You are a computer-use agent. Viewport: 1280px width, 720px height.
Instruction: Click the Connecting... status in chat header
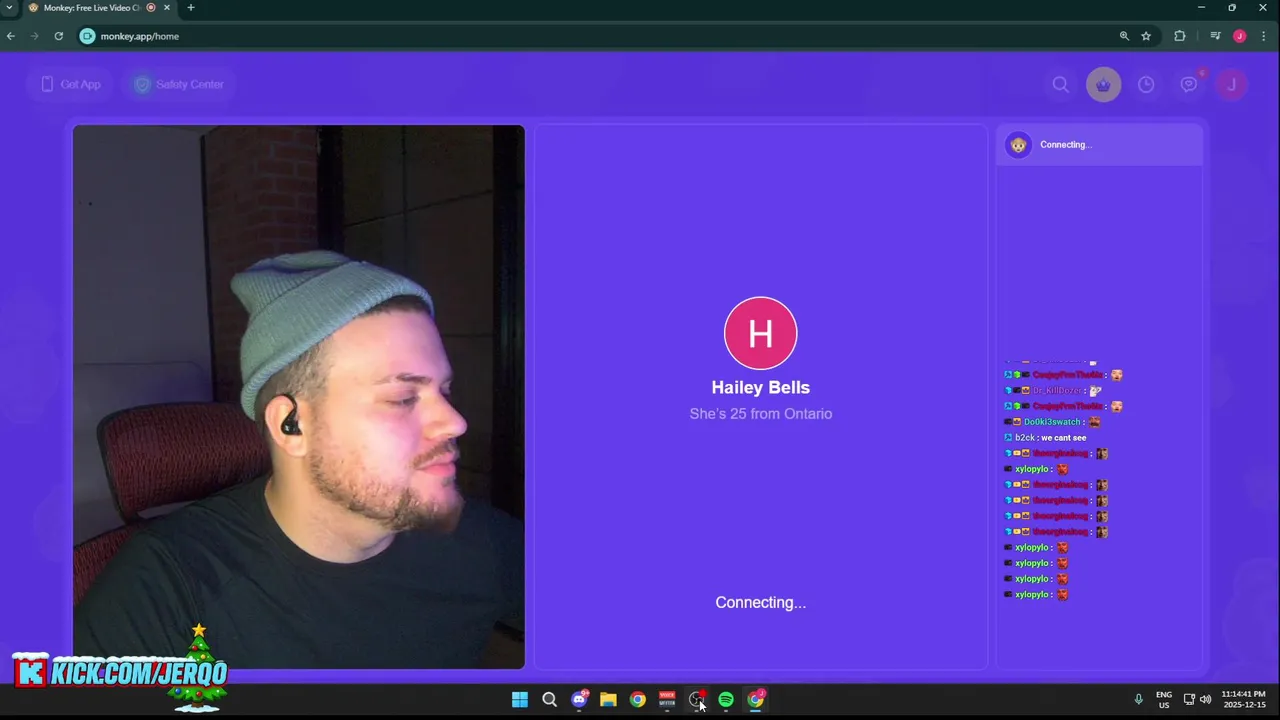1066,145
